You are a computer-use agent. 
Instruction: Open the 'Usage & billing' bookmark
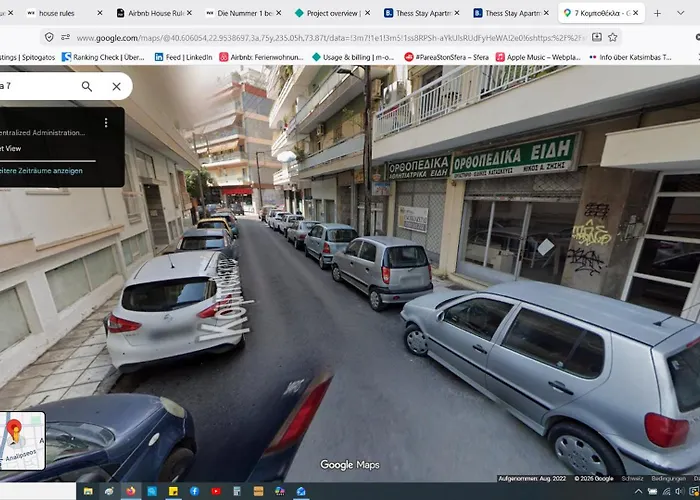[x=353, y=57]
